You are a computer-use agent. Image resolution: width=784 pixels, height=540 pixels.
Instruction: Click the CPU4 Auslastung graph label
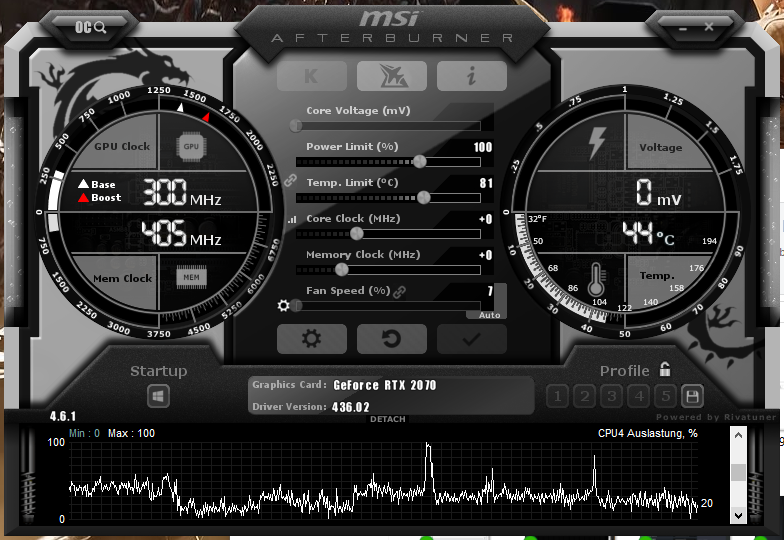tap(648, 434)
